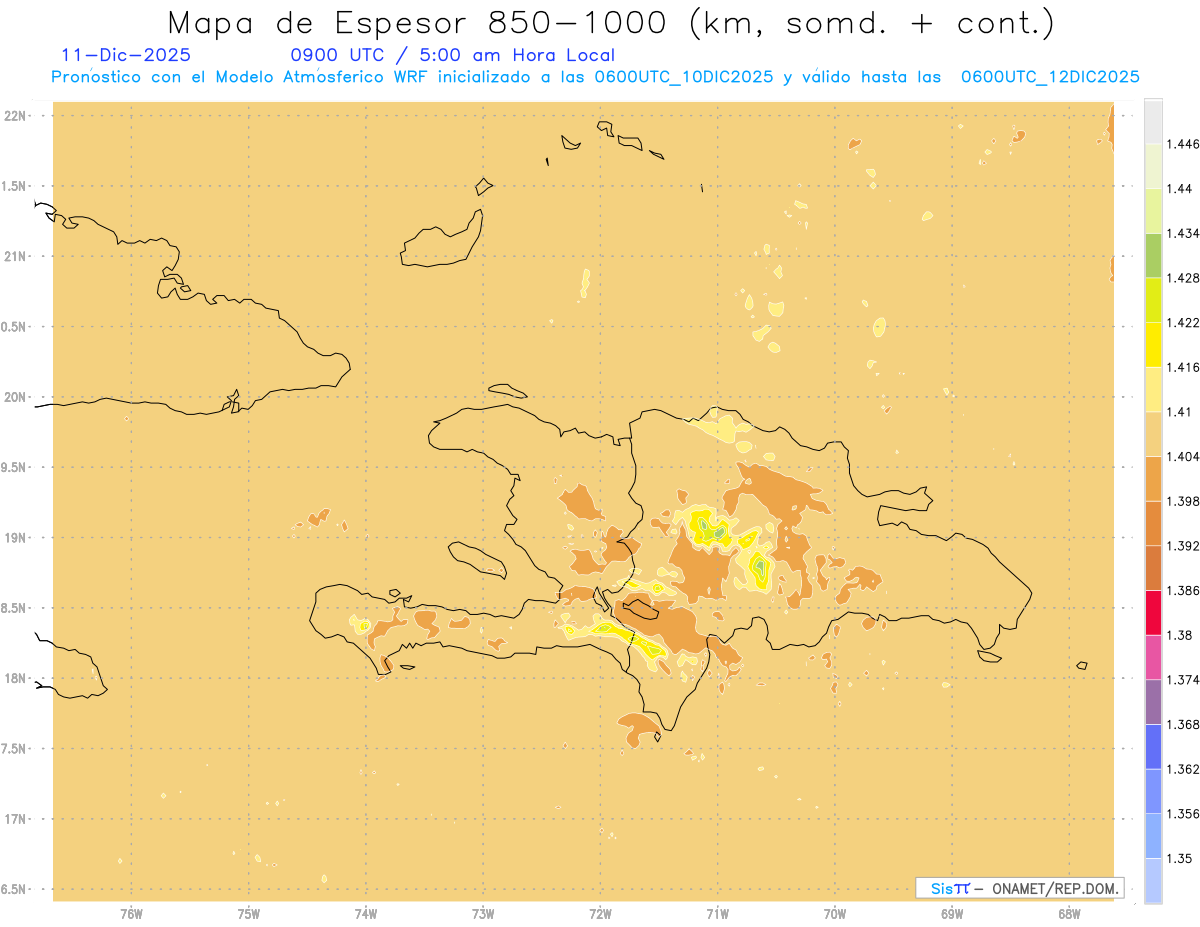This screenshot has height=927, width=1200.
Task: Select the bright yellow swatch above 1.416
Action: (1153, 345)
